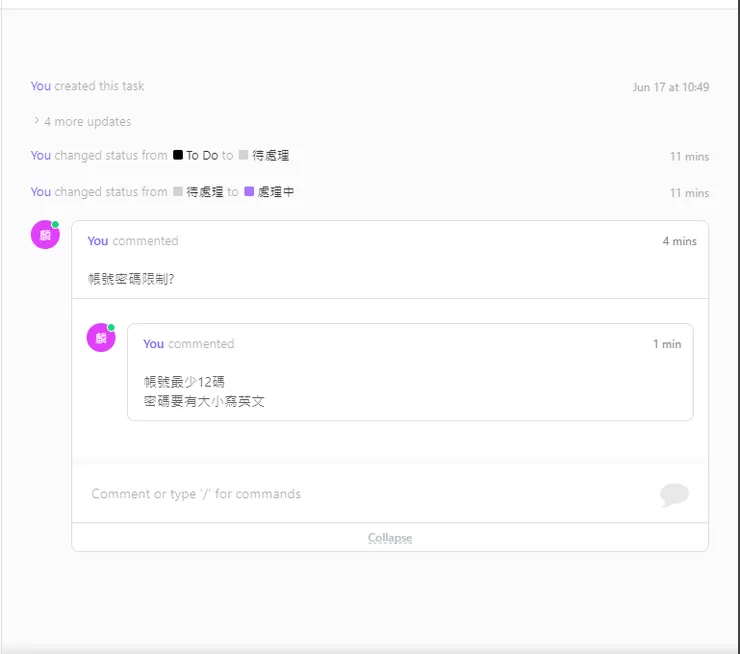Click the 4 more updates text

pos(88,122)
